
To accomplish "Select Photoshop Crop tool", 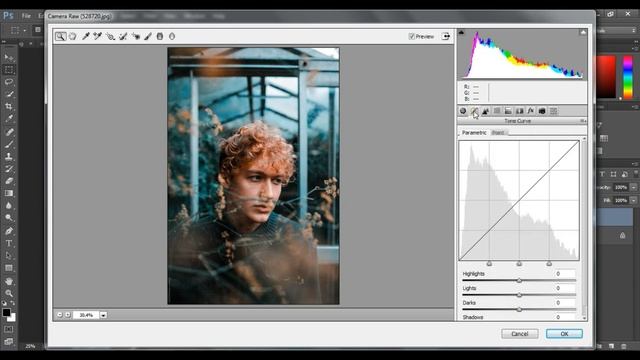I will pos(9,107).
